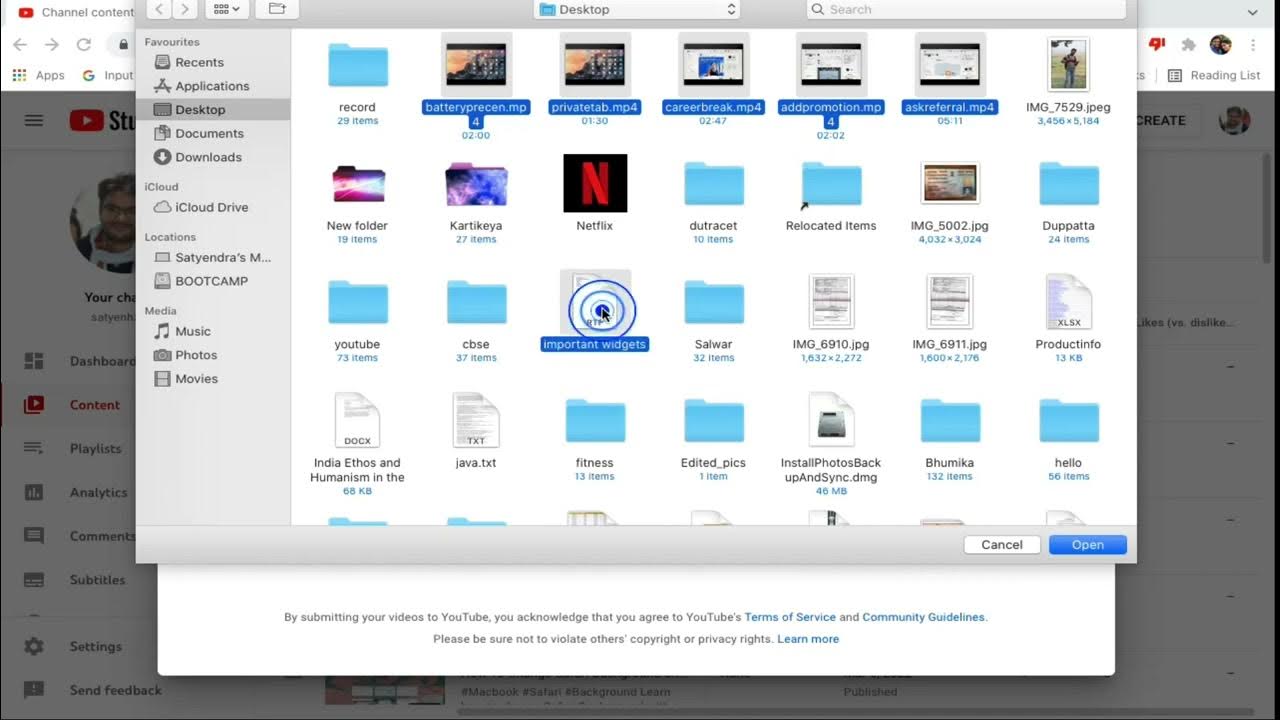Open Chrome Reading List
The width and height of the screenshot is (1280, 720).
[1214, 75]
